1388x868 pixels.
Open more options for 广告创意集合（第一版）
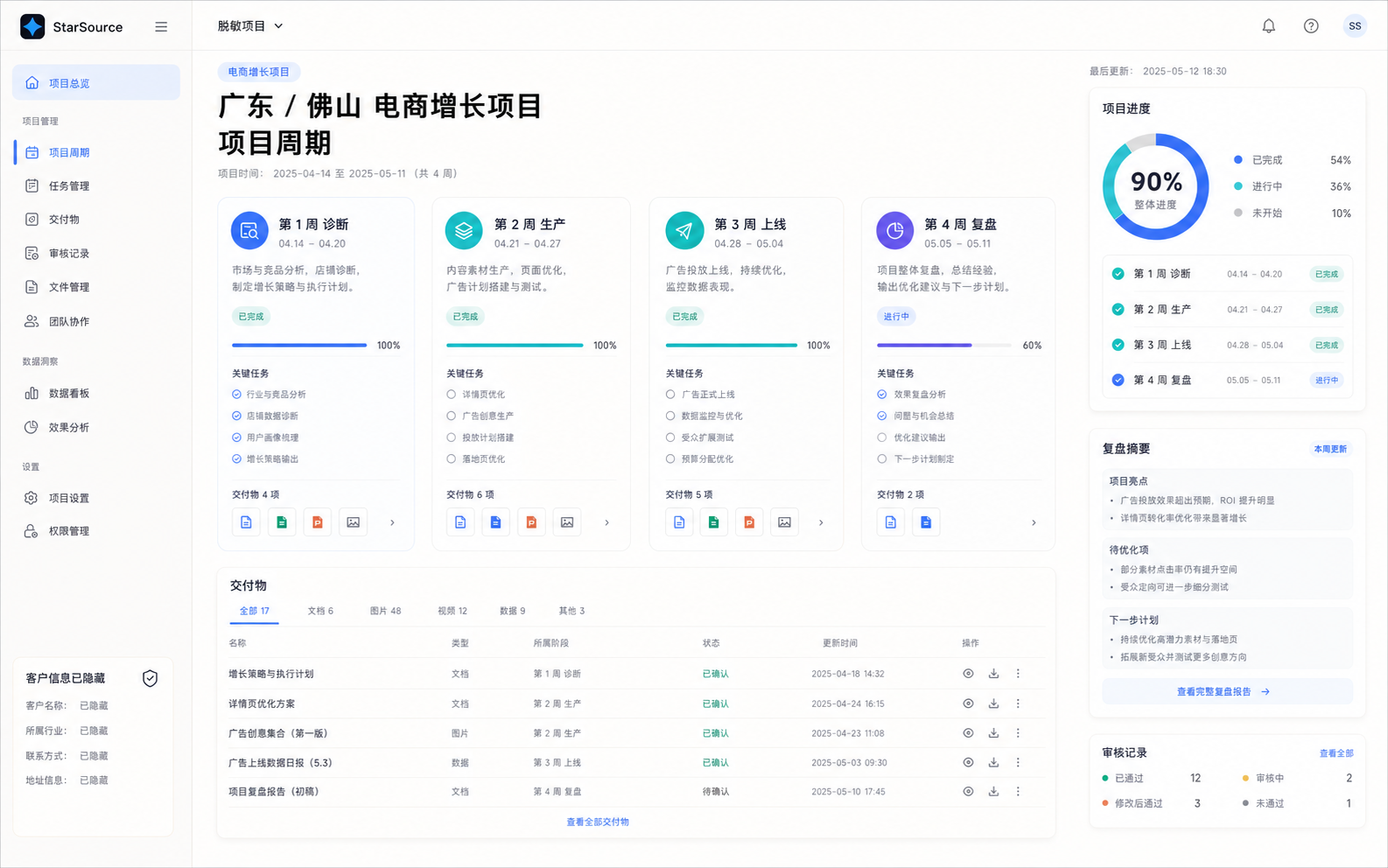coord(1018,733)
